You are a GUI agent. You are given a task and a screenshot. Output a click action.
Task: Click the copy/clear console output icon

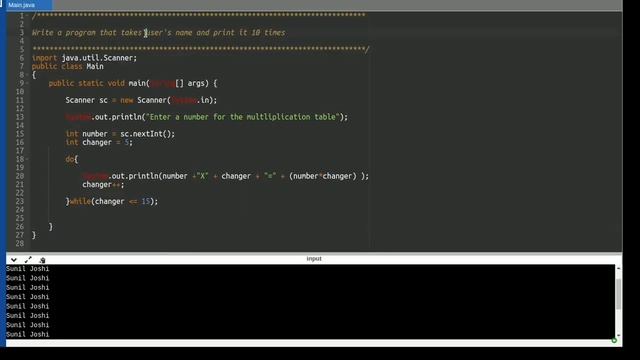(42, 260)
